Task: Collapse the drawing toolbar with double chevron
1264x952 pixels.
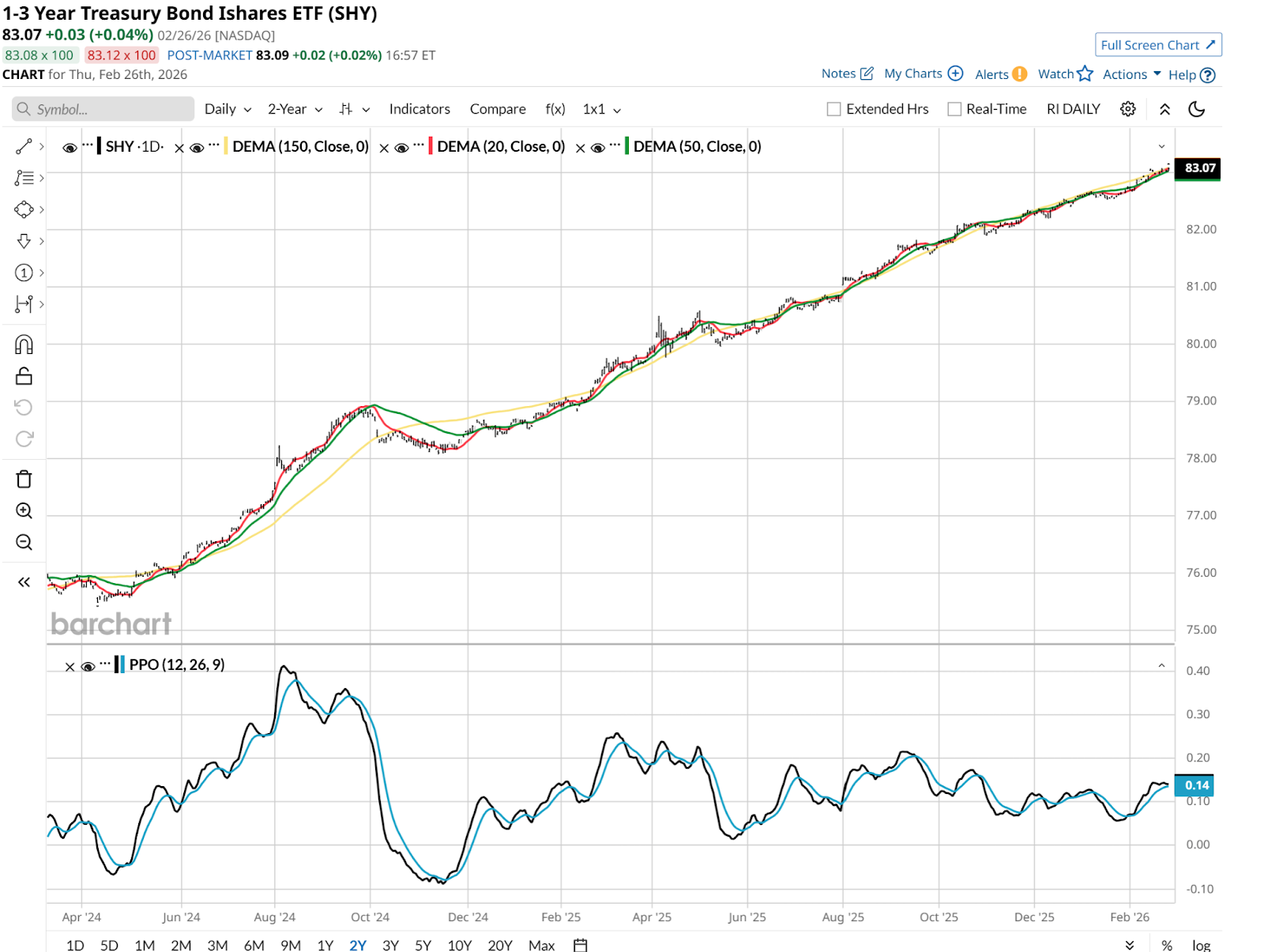Action: (24, 582)
